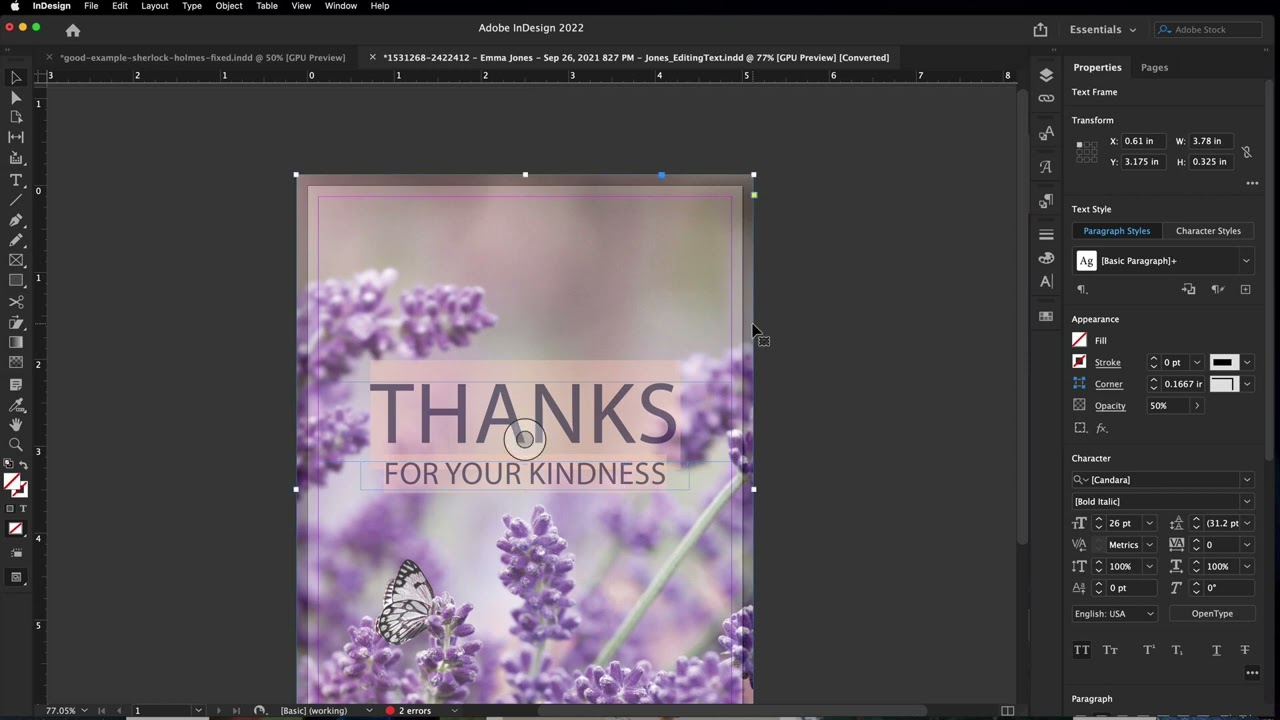Select the Line tool
The image size is (1280, 720).
tap(16, 200)
